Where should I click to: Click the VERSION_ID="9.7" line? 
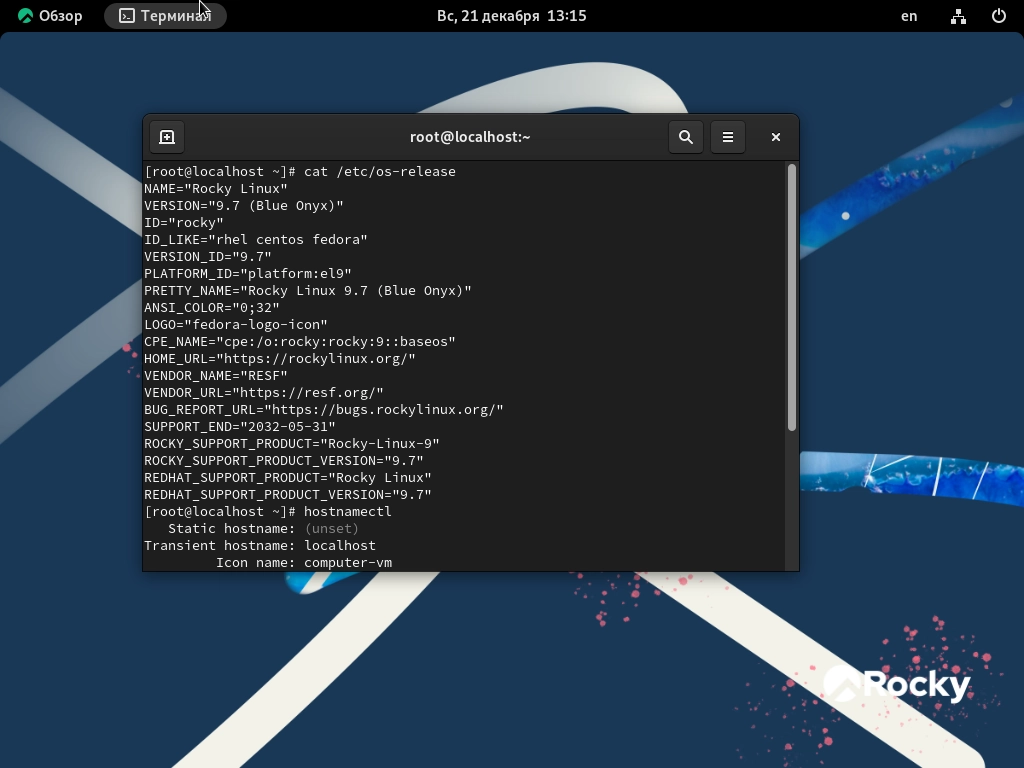pyautogui.click(x=208, y=257)
